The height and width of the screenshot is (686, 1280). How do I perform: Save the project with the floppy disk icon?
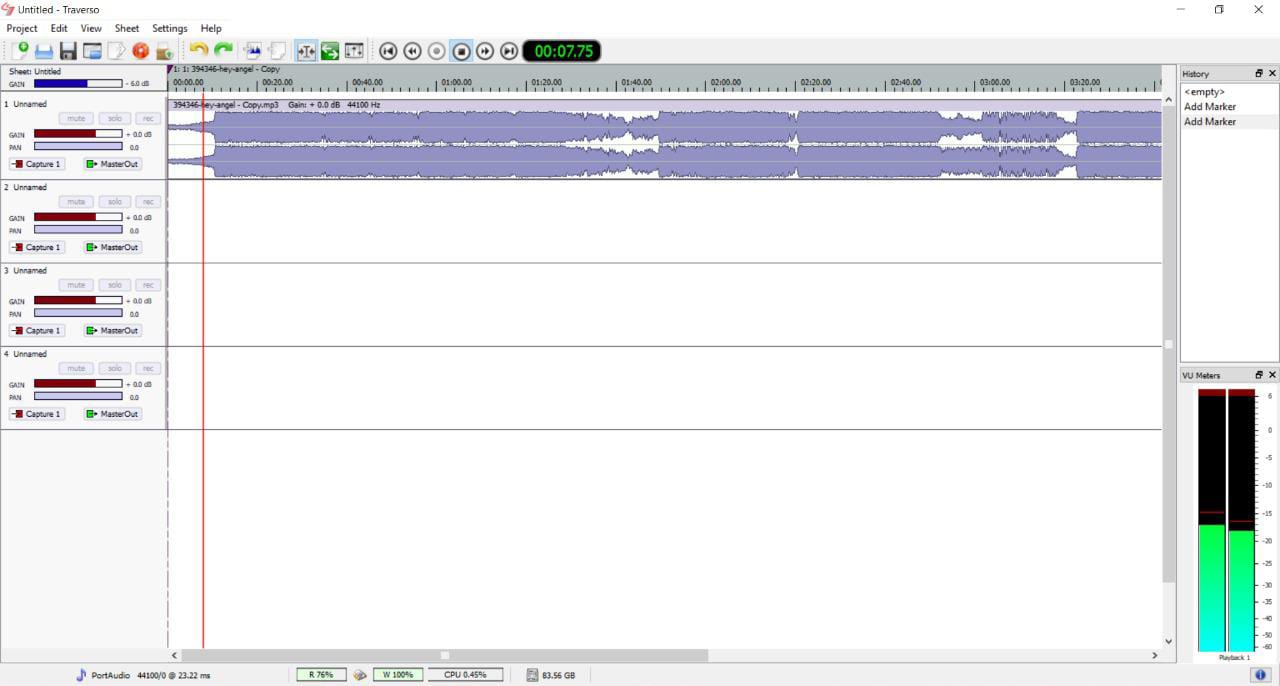coord(68,51)
